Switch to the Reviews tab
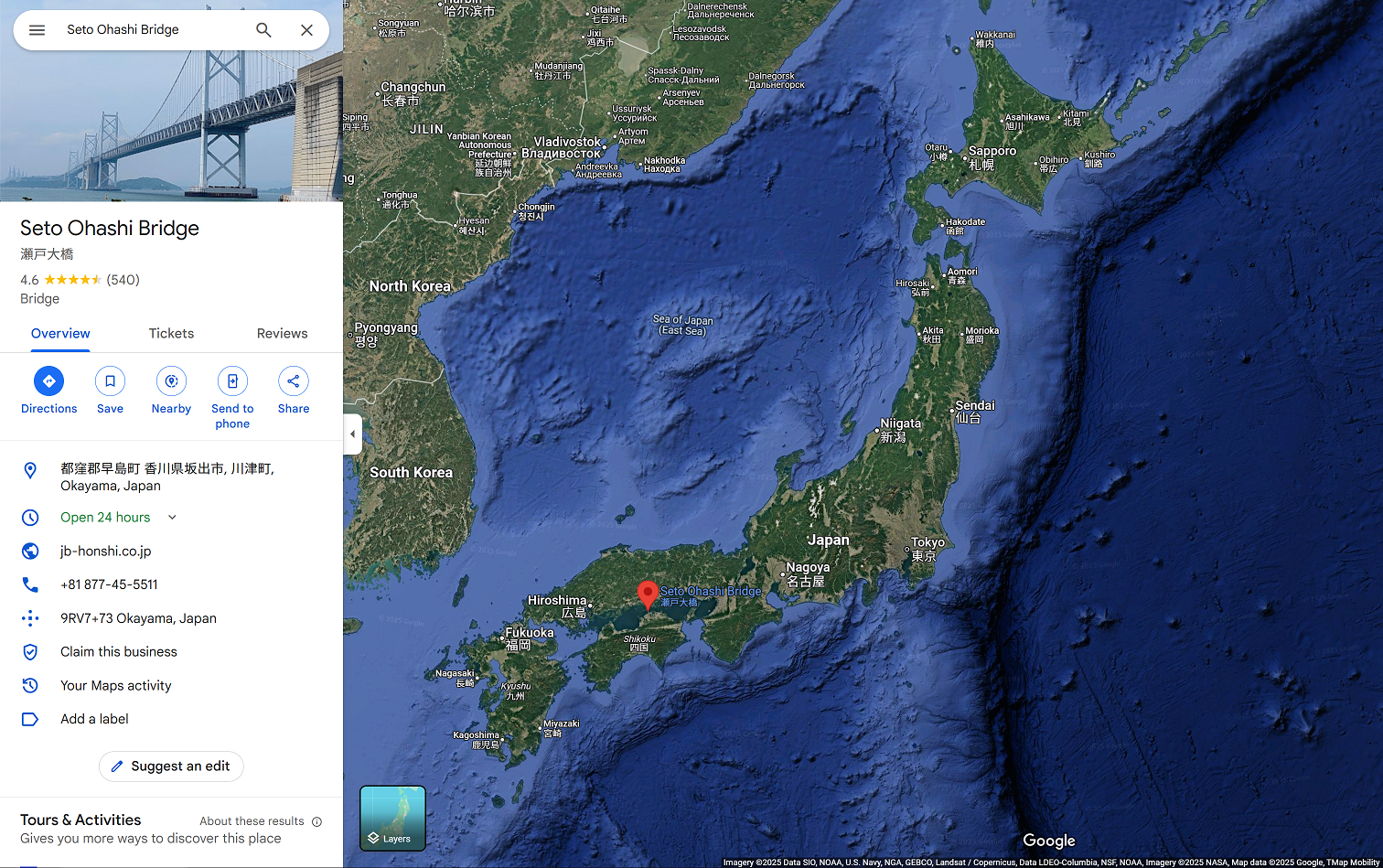The width and height of the screenshot is (1383, 868). [283, 334]
